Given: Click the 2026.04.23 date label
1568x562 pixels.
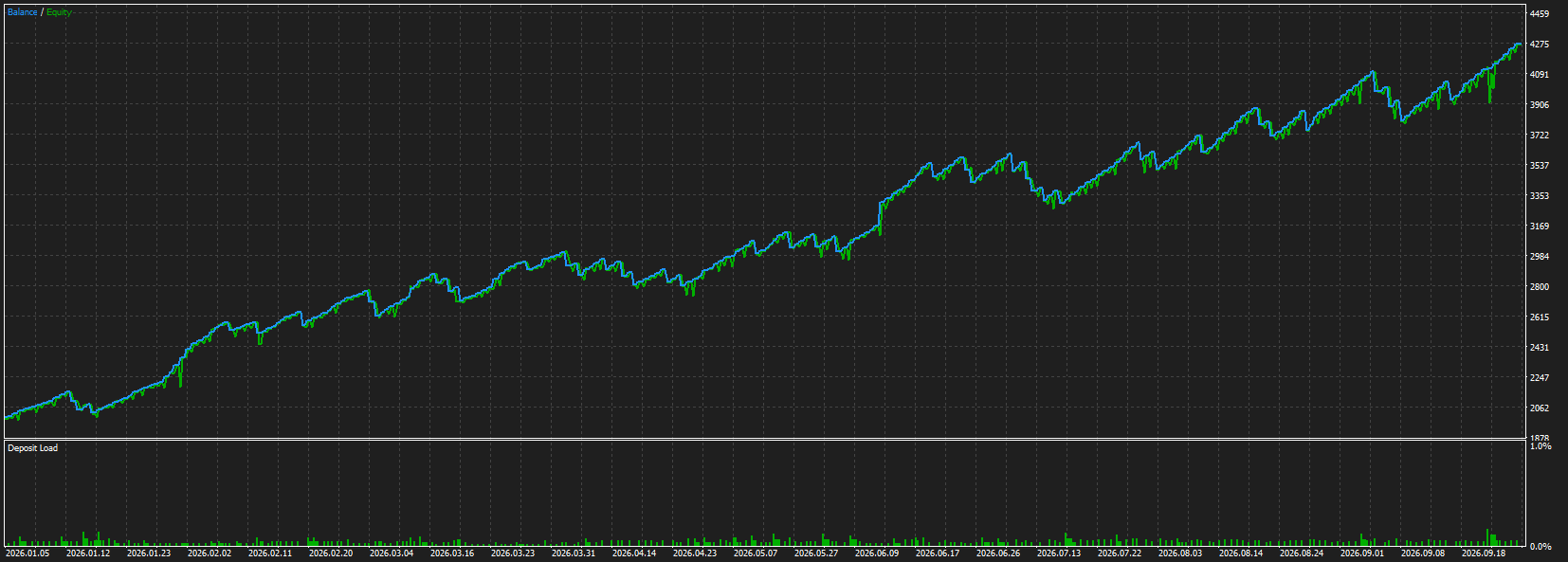Looking at the screenshot, I should tap(695, 553).
